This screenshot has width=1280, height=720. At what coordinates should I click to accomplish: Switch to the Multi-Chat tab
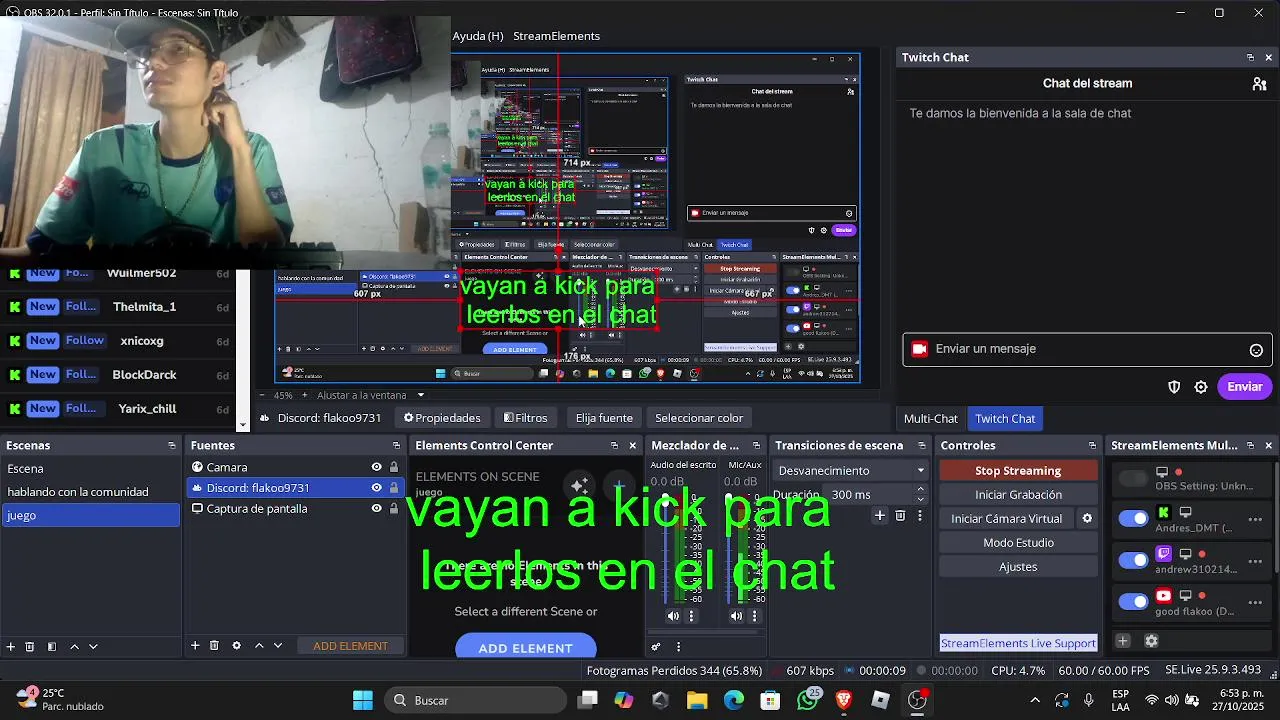click(930, 419)
